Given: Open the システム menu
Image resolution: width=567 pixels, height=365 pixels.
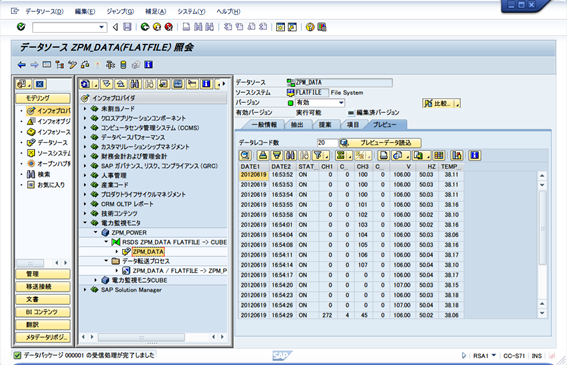Looking at the screenshot, I should coord(191,11).
